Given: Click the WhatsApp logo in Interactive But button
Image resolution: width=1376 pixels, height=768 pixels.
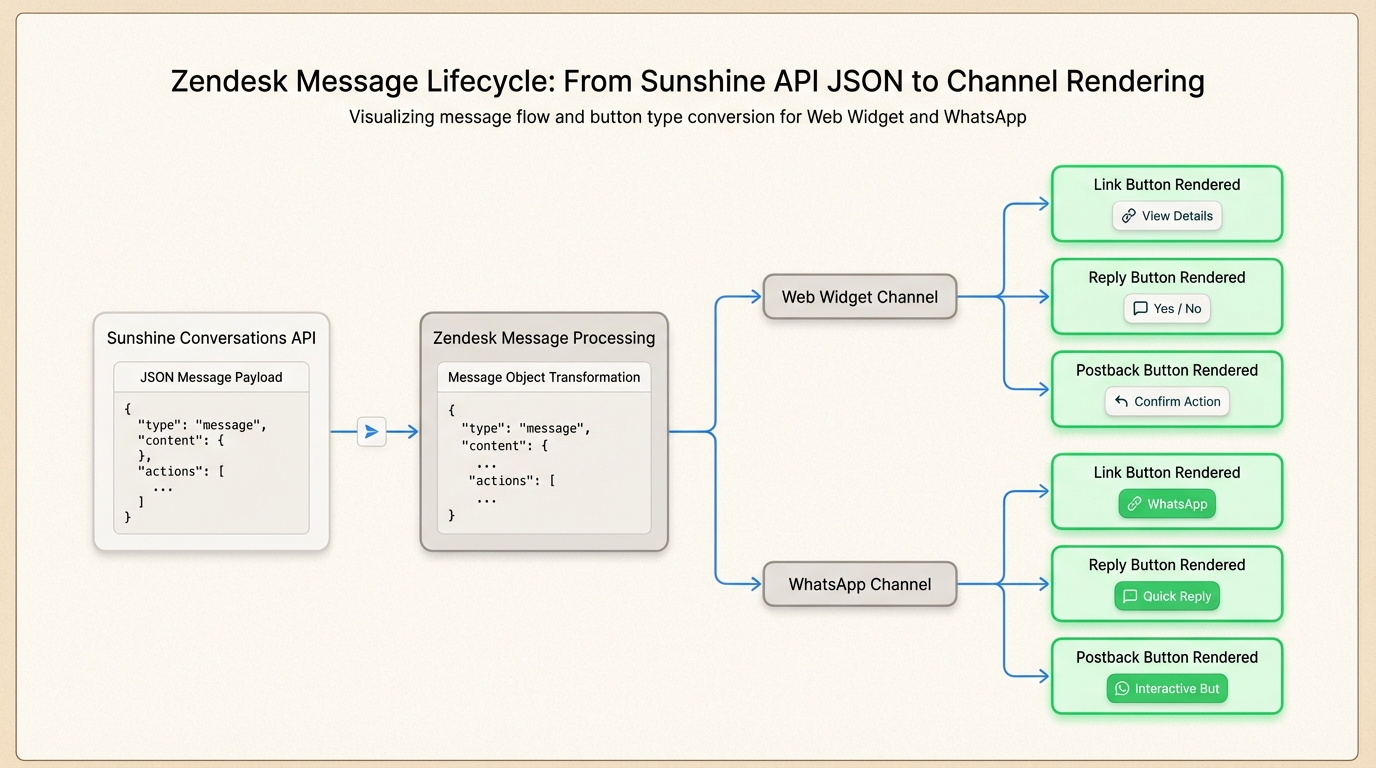Looking at the screenshot, I should (1122, 689).
